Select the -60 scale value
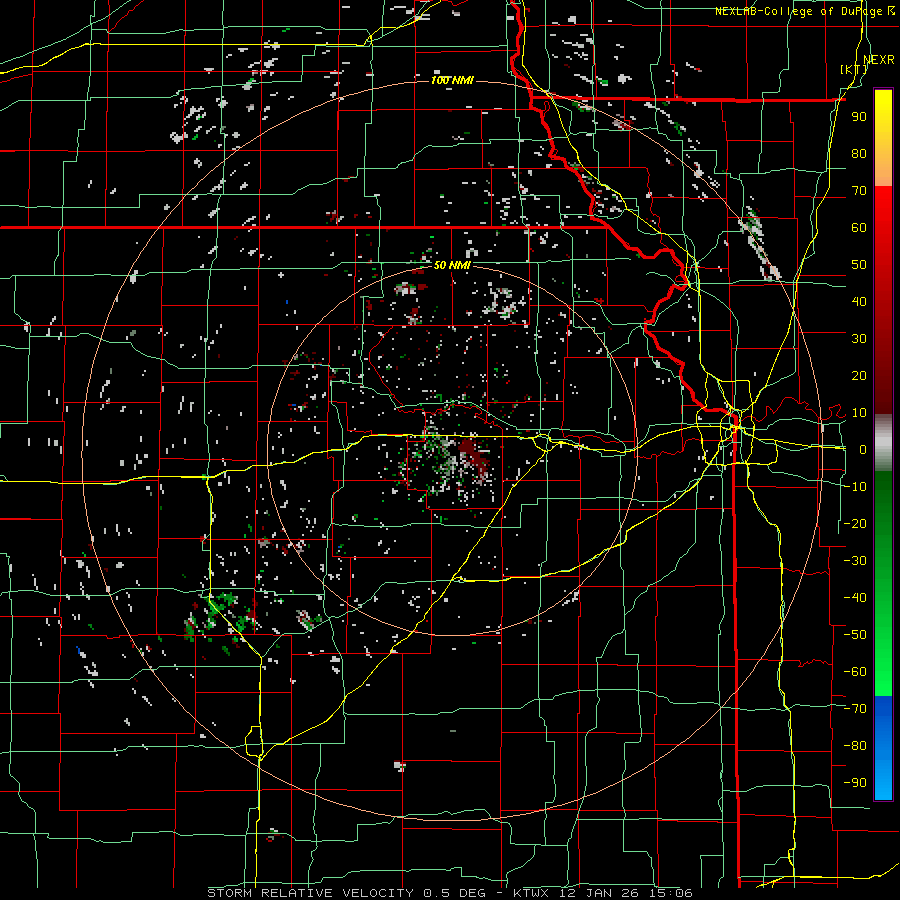Viewport: 900px width, 900px height. 855,672
